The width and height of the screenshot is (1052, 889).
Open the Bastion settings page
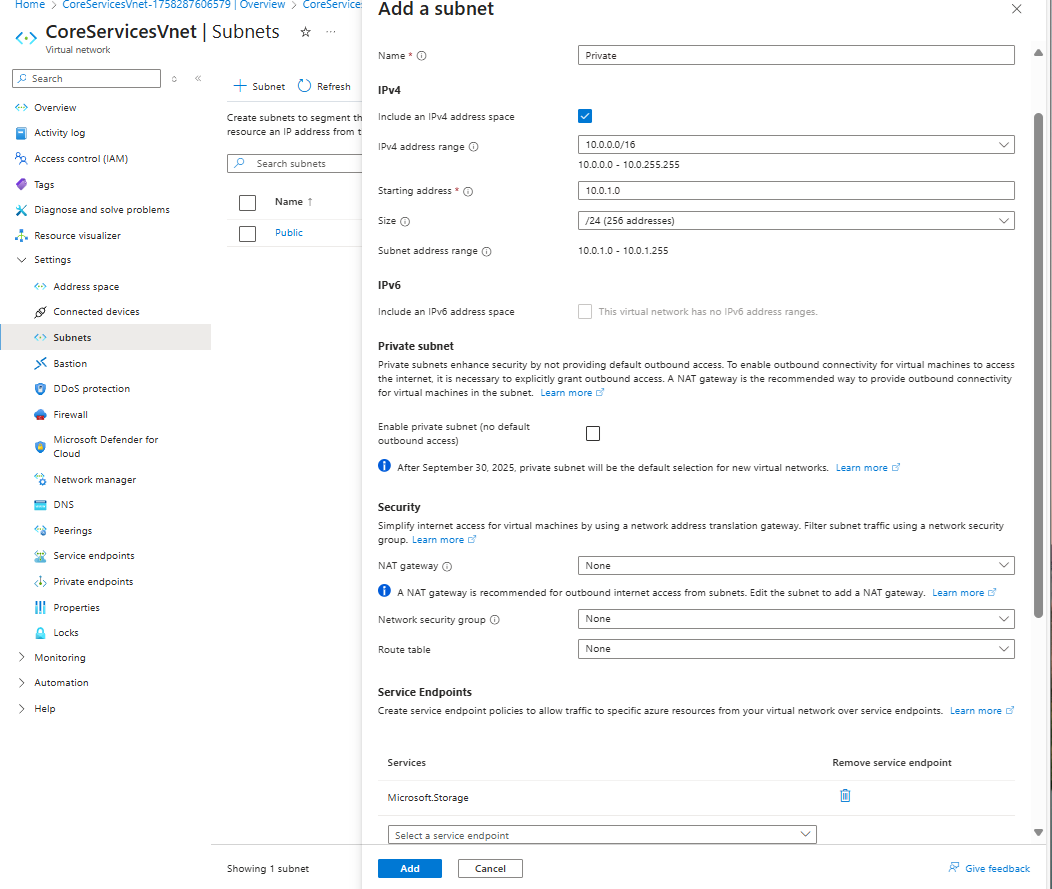point(70,364)
